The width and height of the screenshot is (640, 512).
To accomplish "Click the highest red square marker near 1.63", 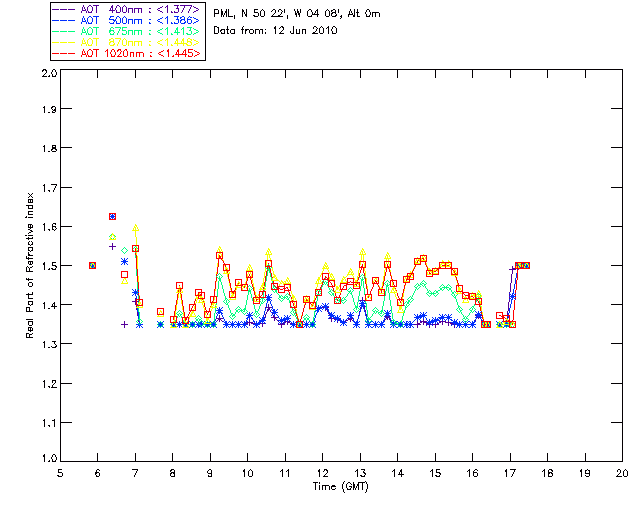I will click(113, 216).
